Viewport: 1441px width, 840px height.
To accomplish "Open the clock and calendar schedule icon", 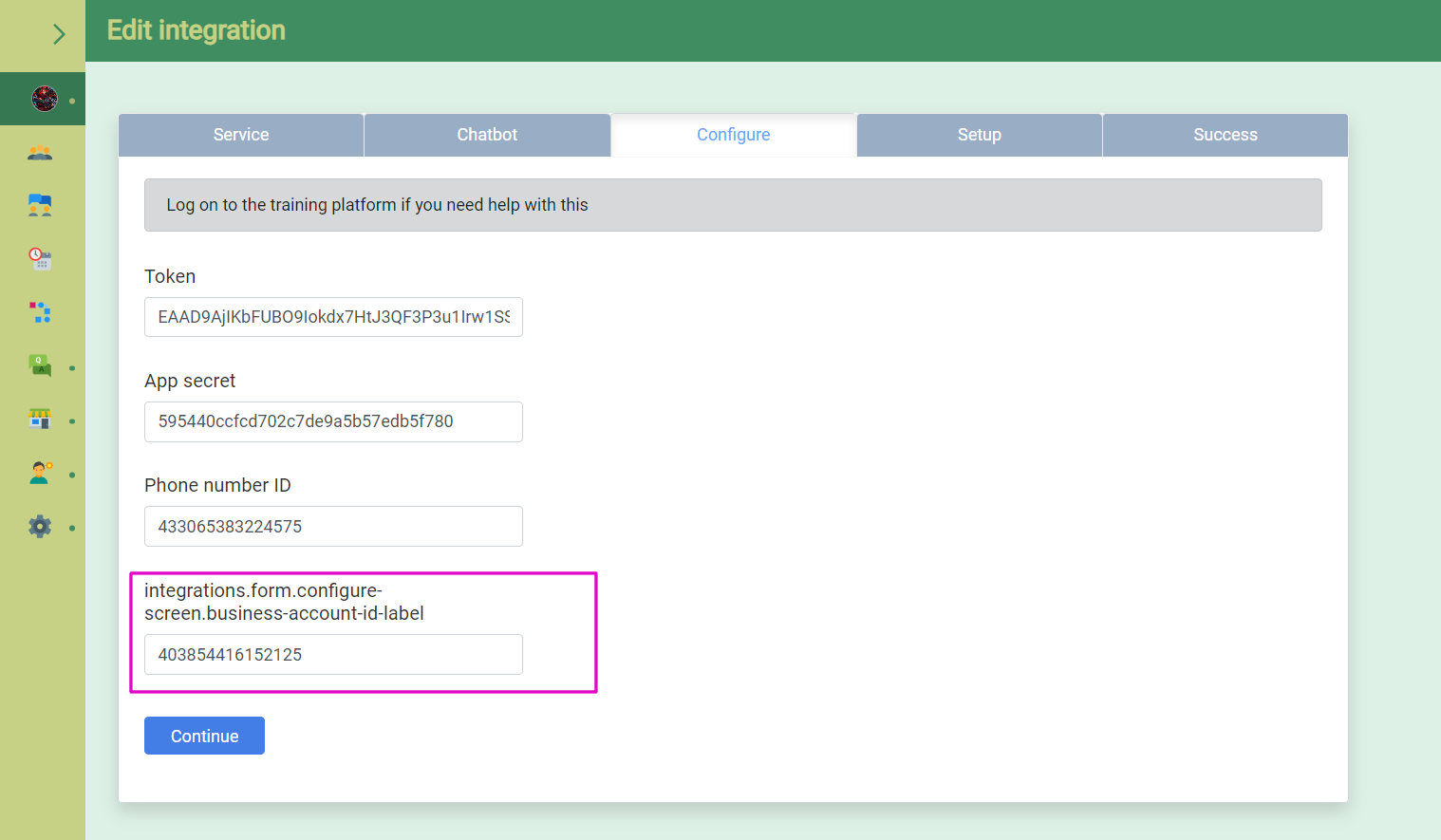I will click(40, 259).
